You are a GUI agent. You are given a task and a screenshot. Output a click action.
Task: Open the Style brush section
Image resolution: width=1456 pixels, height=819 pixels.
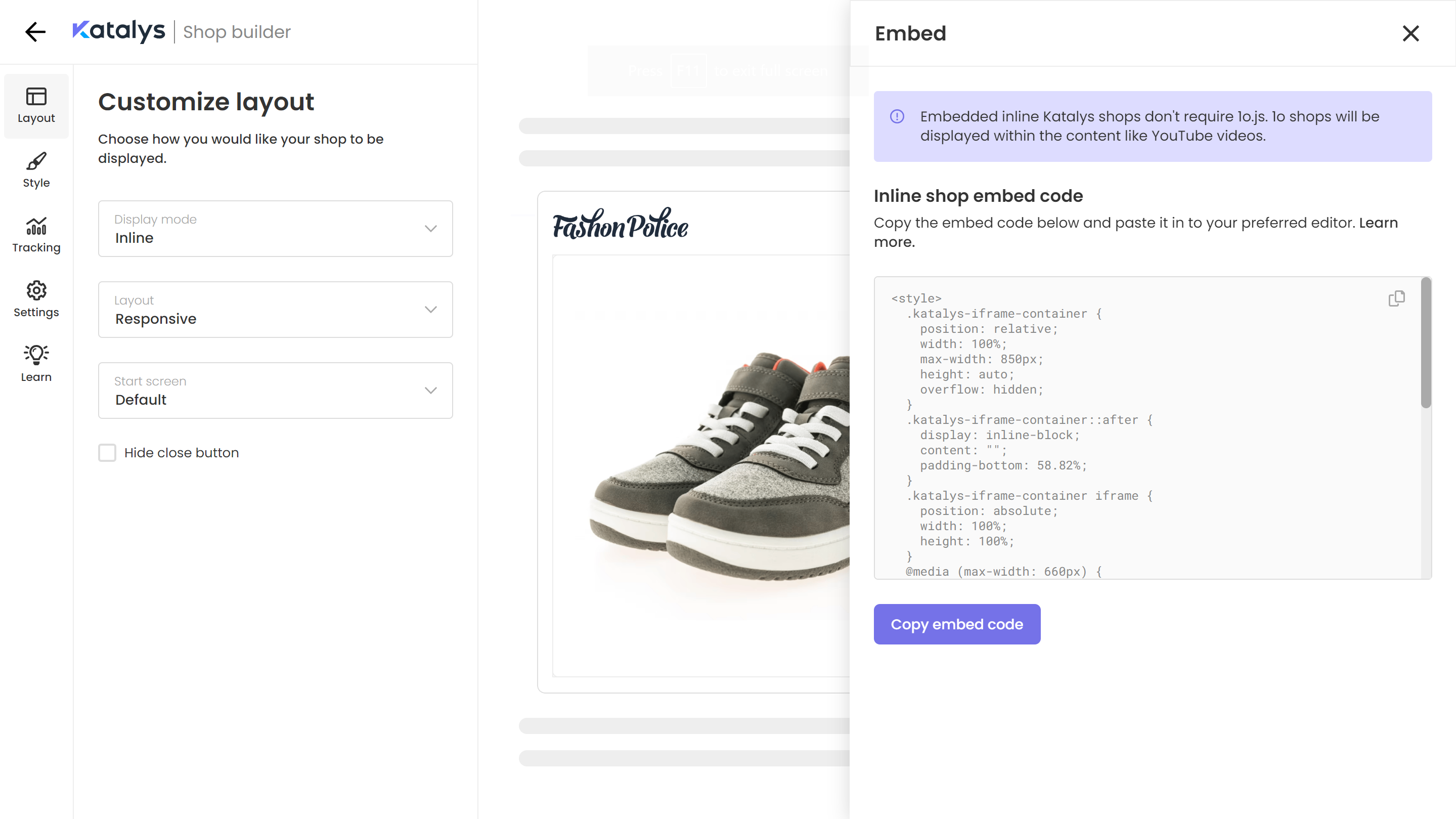click(x=36, y=170)
